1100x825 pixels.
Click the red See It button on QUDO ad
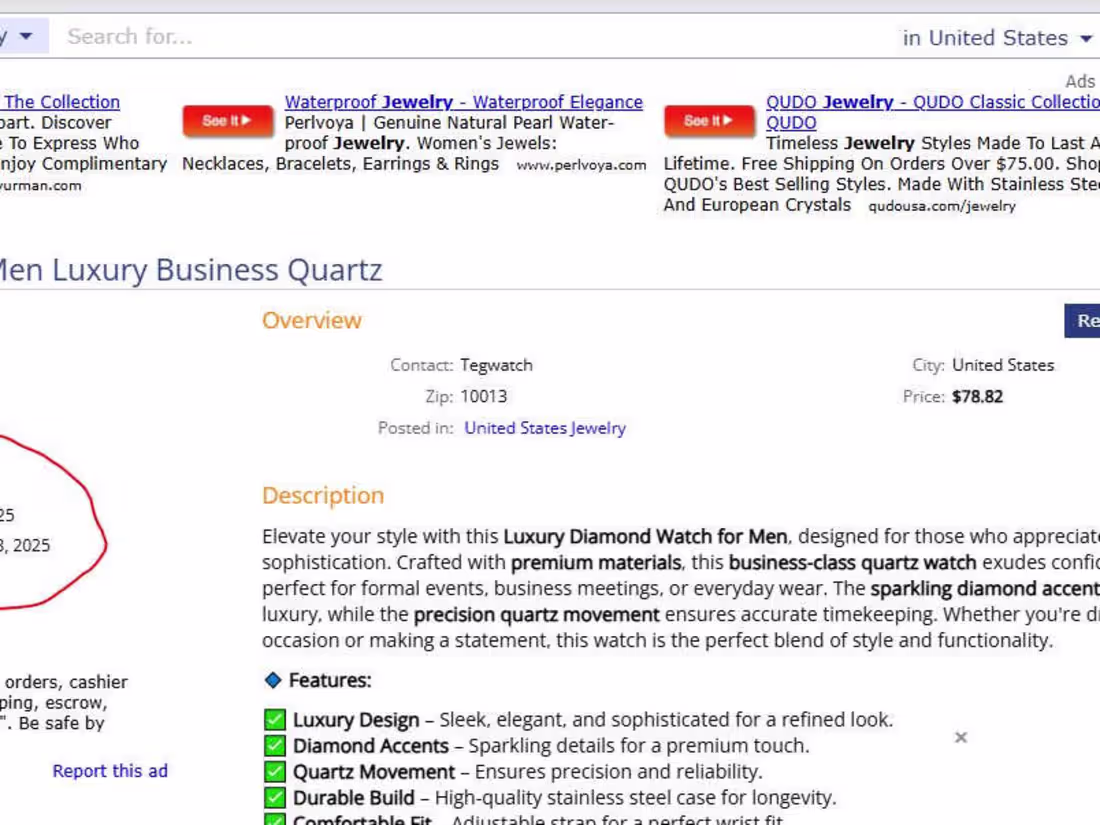(x=708, y=121)
